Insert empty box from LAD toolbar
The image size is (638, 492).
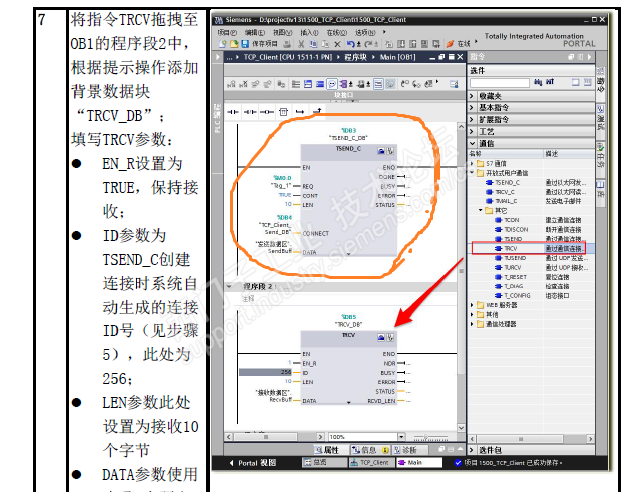coord(284,112)
